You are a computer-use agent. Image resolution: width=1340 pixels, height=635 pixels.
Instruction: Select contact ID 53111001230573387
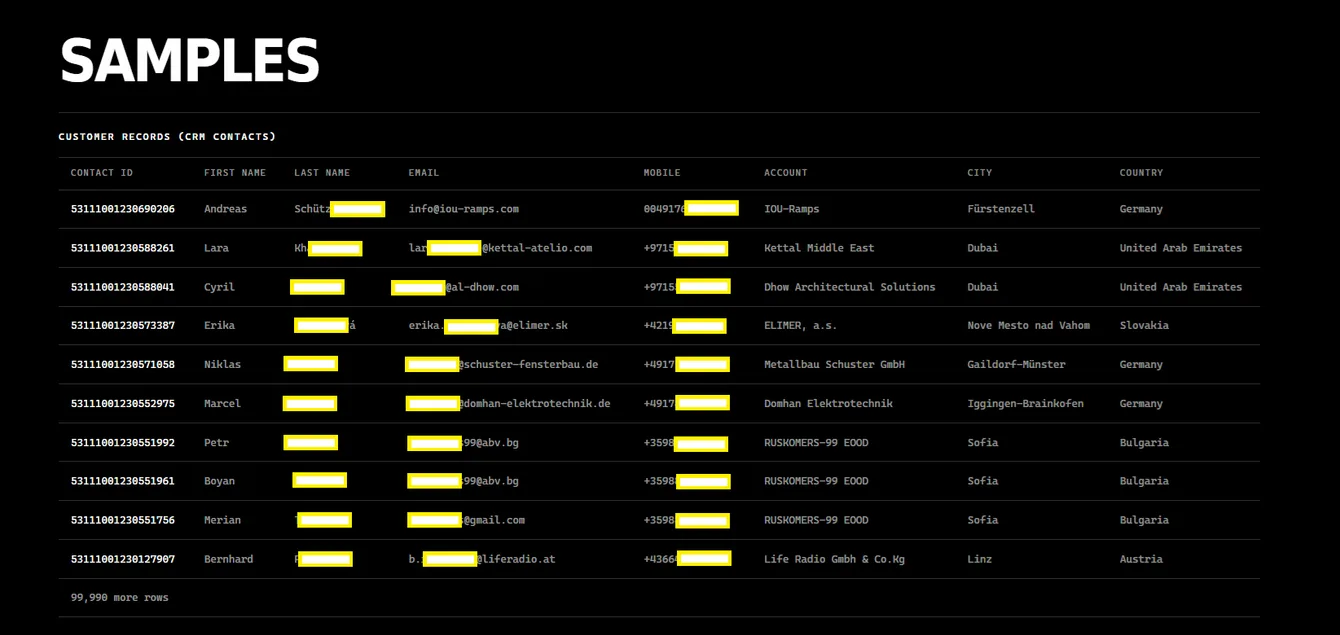pos(123,326)
